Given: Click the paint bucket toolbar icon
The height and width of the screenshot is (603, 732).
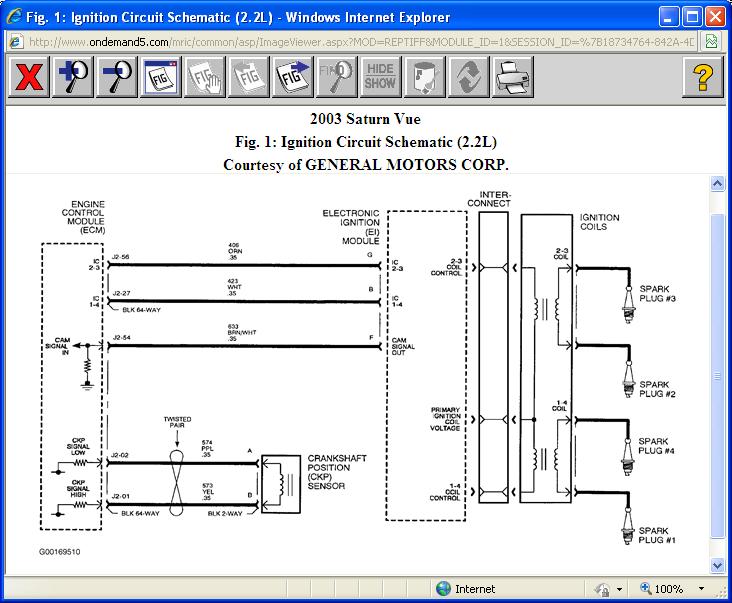Looking at the screenshot, I should (424, 77).
